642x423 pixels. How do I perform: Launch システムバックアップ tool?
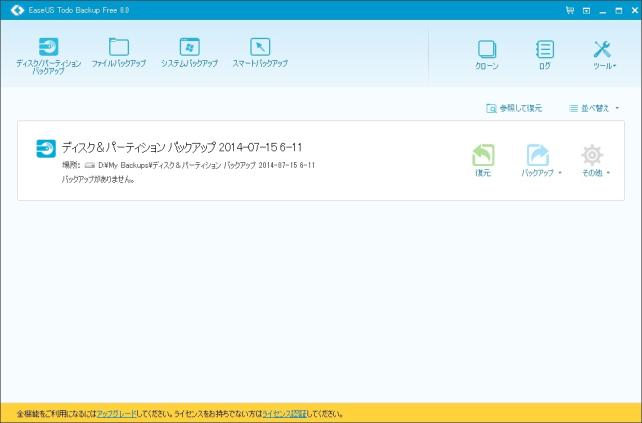click(189, 52)
